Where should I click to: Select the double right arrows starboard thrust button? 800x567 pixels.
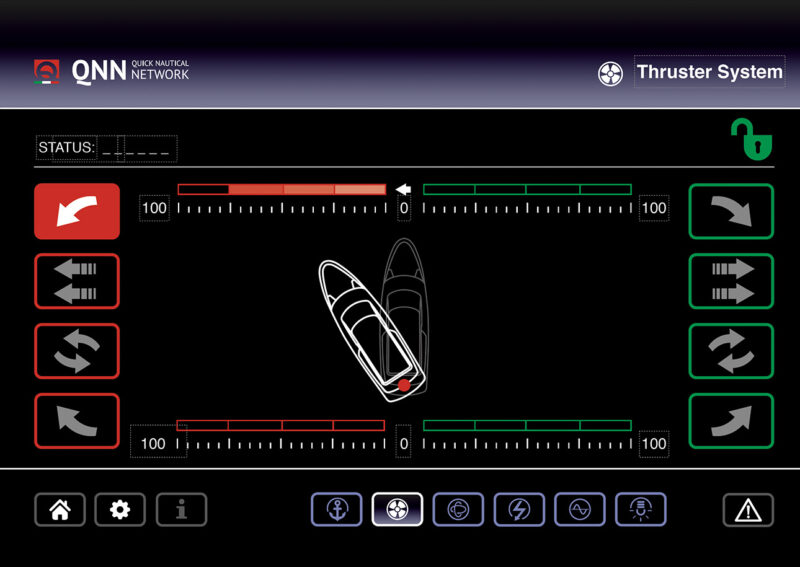point(731,281)
